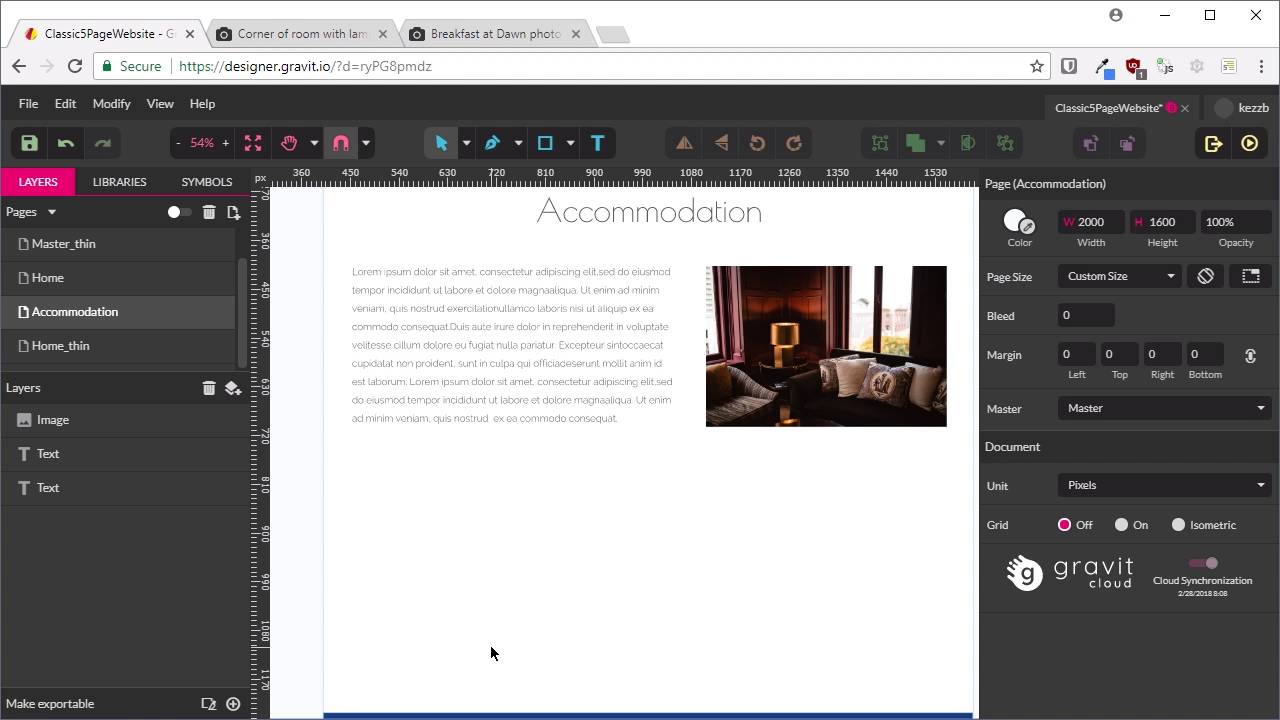
Task: Activate the Pan hand tool
Action: click(x=289, y=143)
